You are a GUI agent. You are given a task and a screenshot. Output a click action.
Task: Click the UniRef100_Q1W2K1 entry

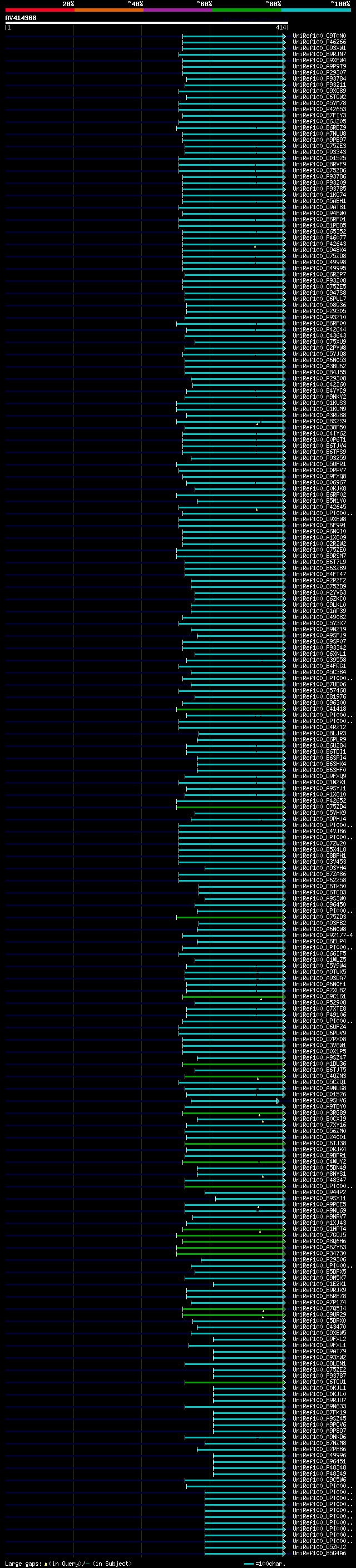pos(319,782)
